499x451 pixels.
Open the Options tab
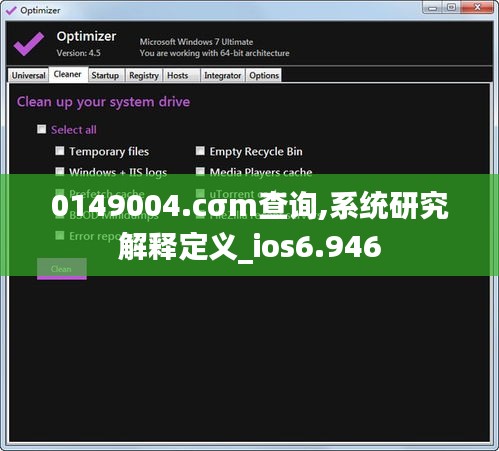tap(264, 75)
